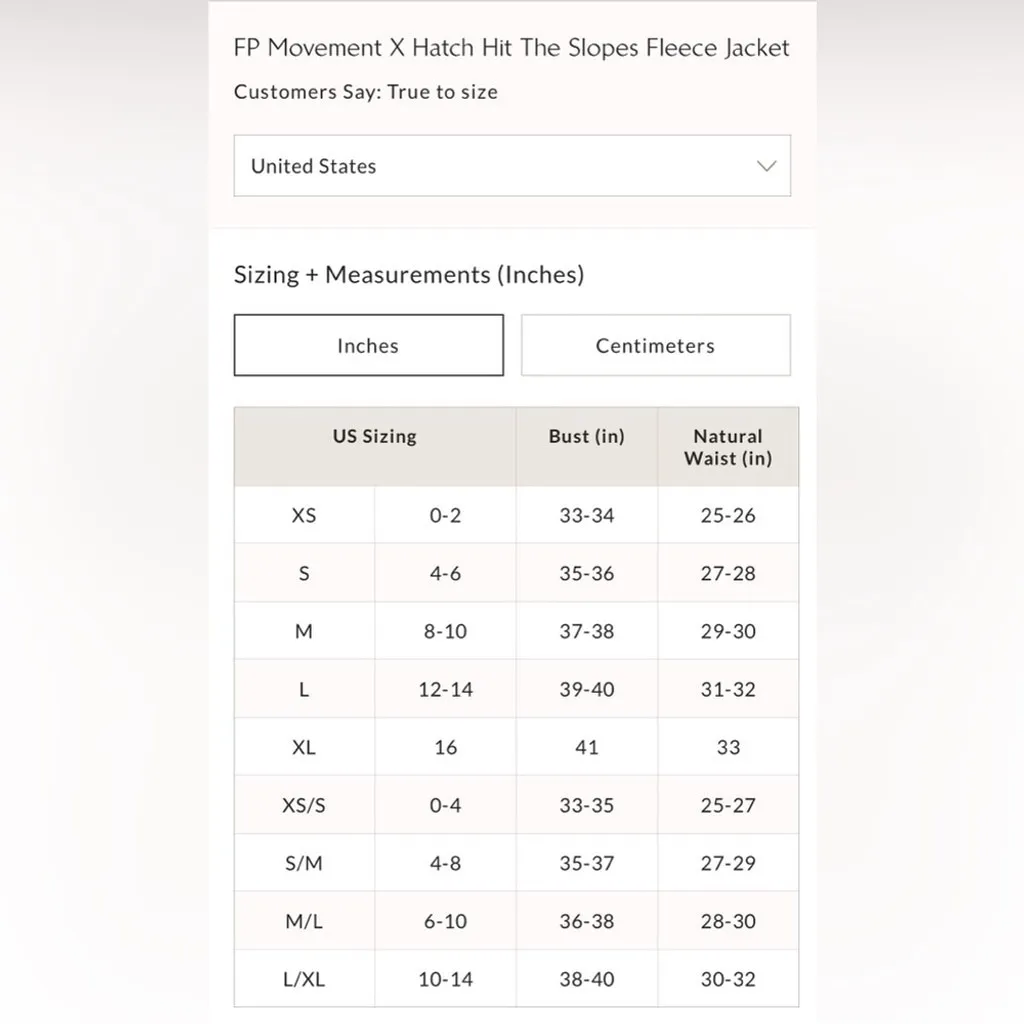Click the FP Movement X Hatch jacket title
The height and width of the screenshot is (1024, 1024).
pos(511,48)
